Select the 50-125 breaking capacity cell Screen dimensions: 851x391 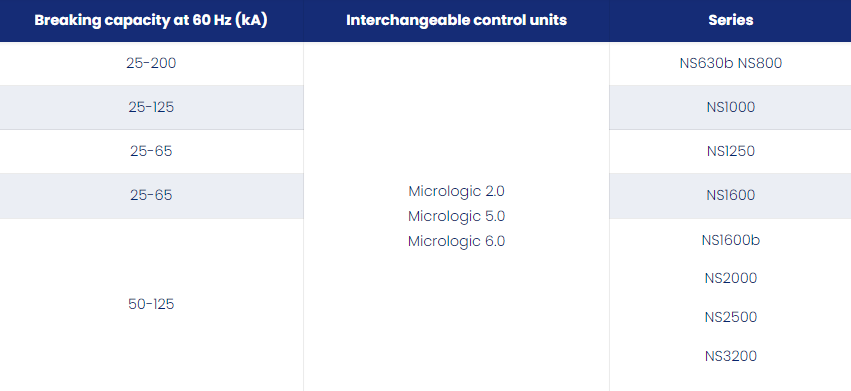coord(151,305)
